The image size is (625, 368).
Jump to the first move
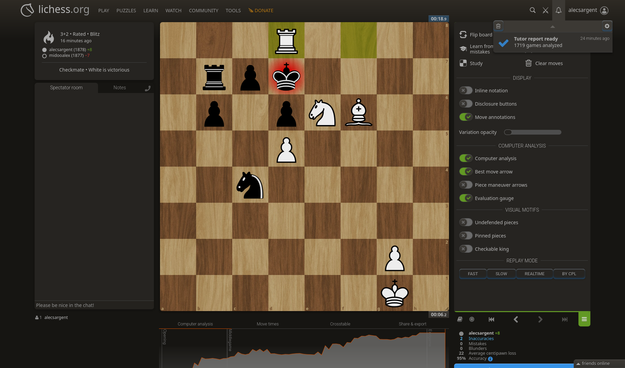[491, 319]
